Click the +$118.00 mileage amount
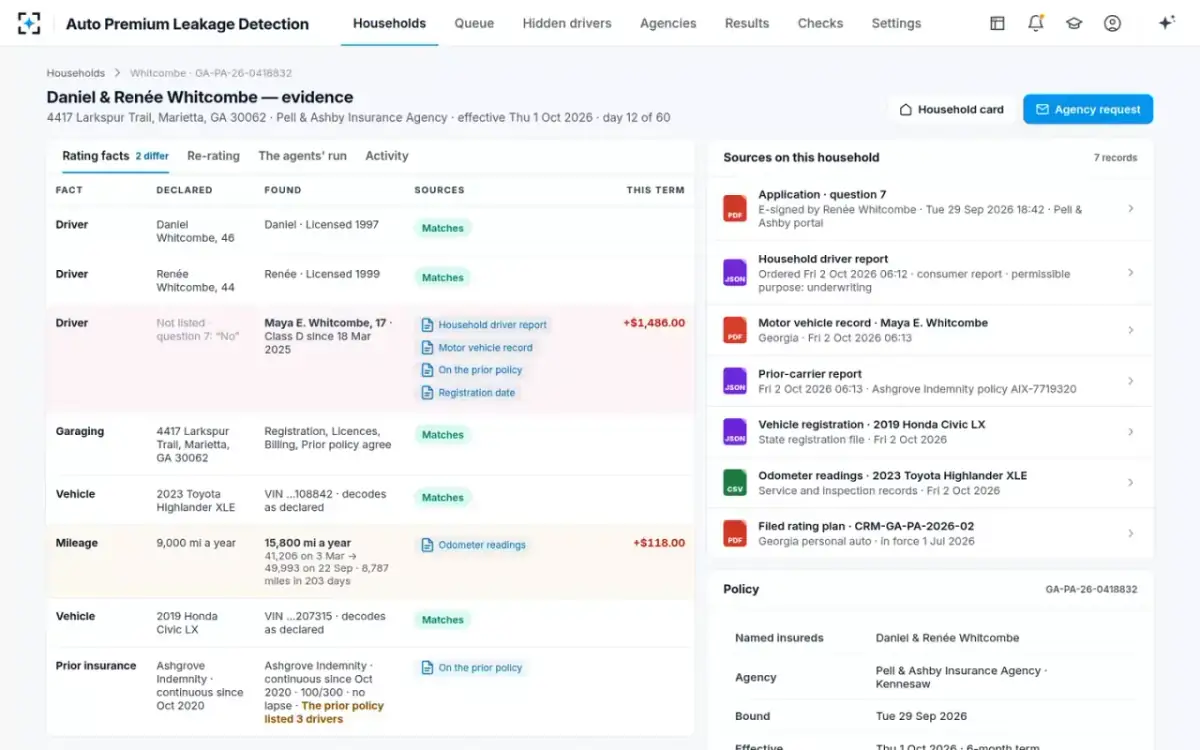The height and width of the screenshot is (750, 1200). click(x=659, y=543)
